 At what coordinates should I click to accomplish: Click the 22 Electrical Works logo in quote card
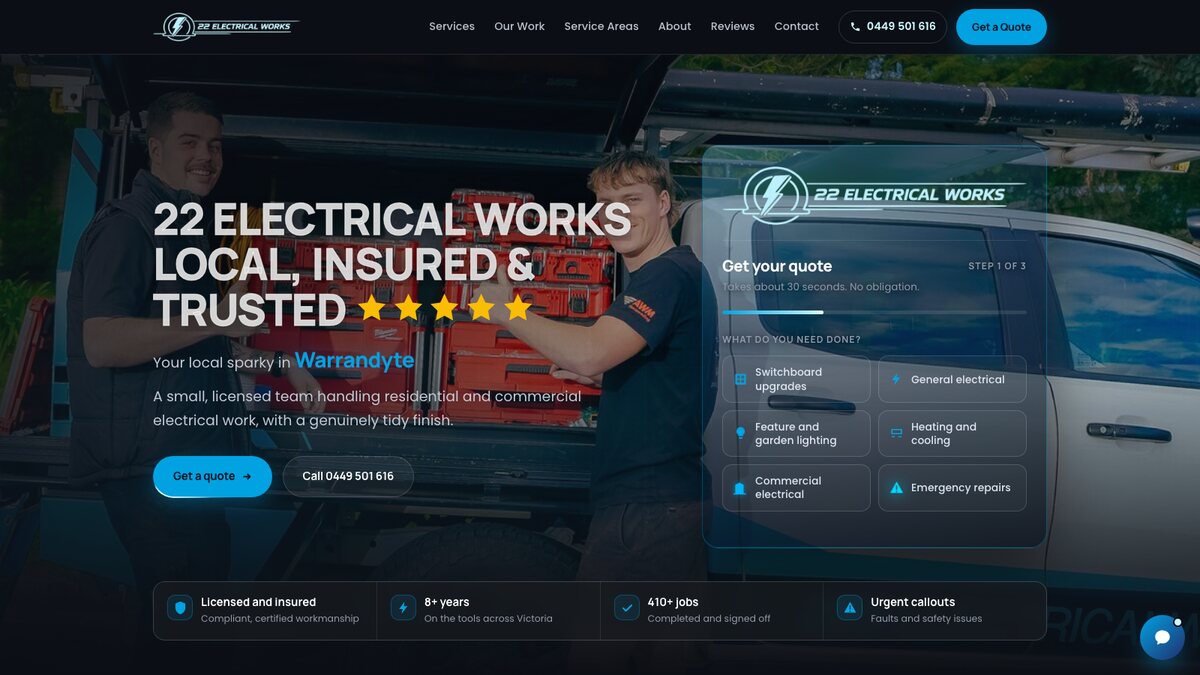[874, 195]
